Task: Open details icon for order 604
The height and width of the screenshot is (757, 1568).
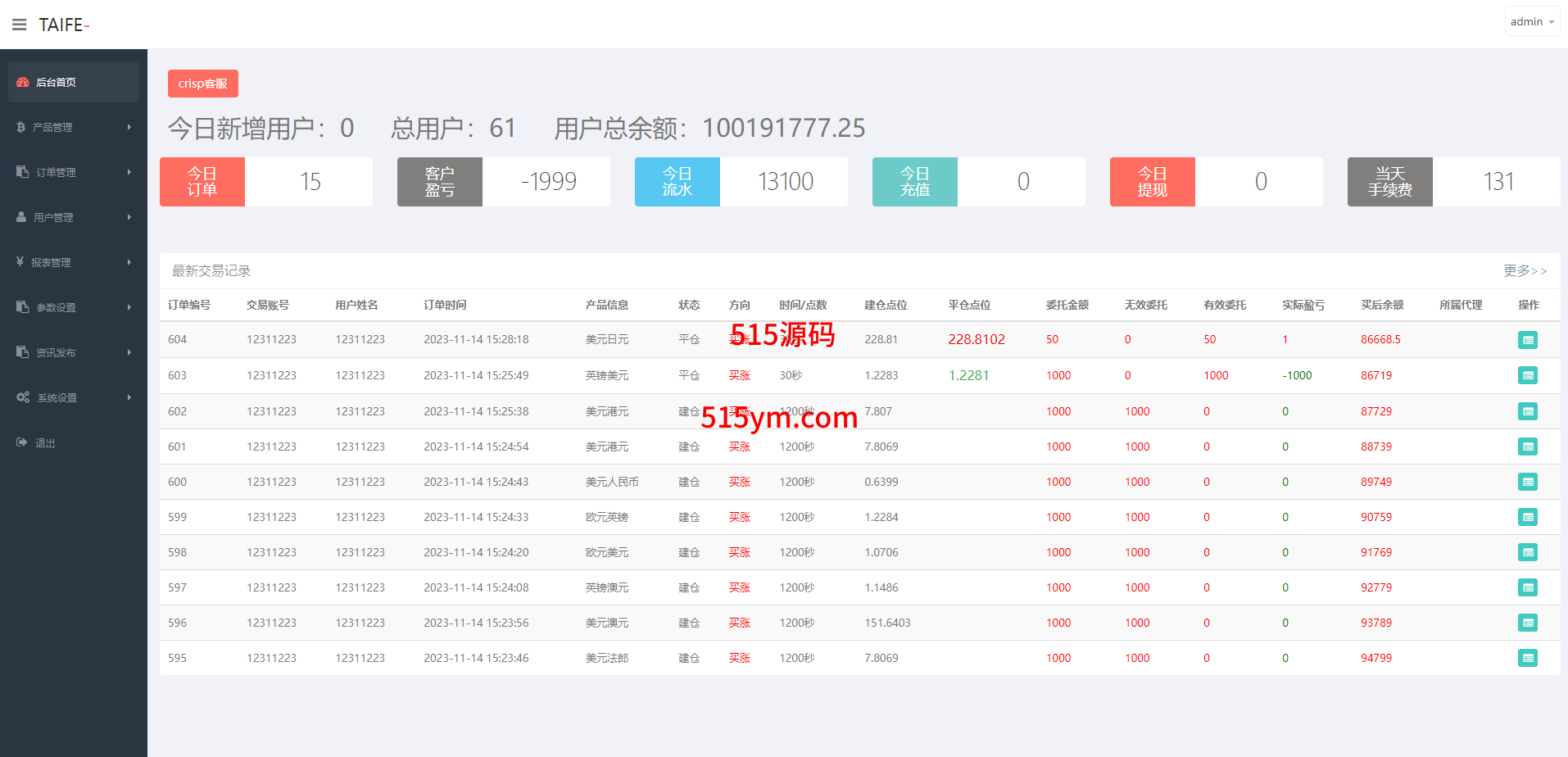Action: click(x=1527, y=340)
